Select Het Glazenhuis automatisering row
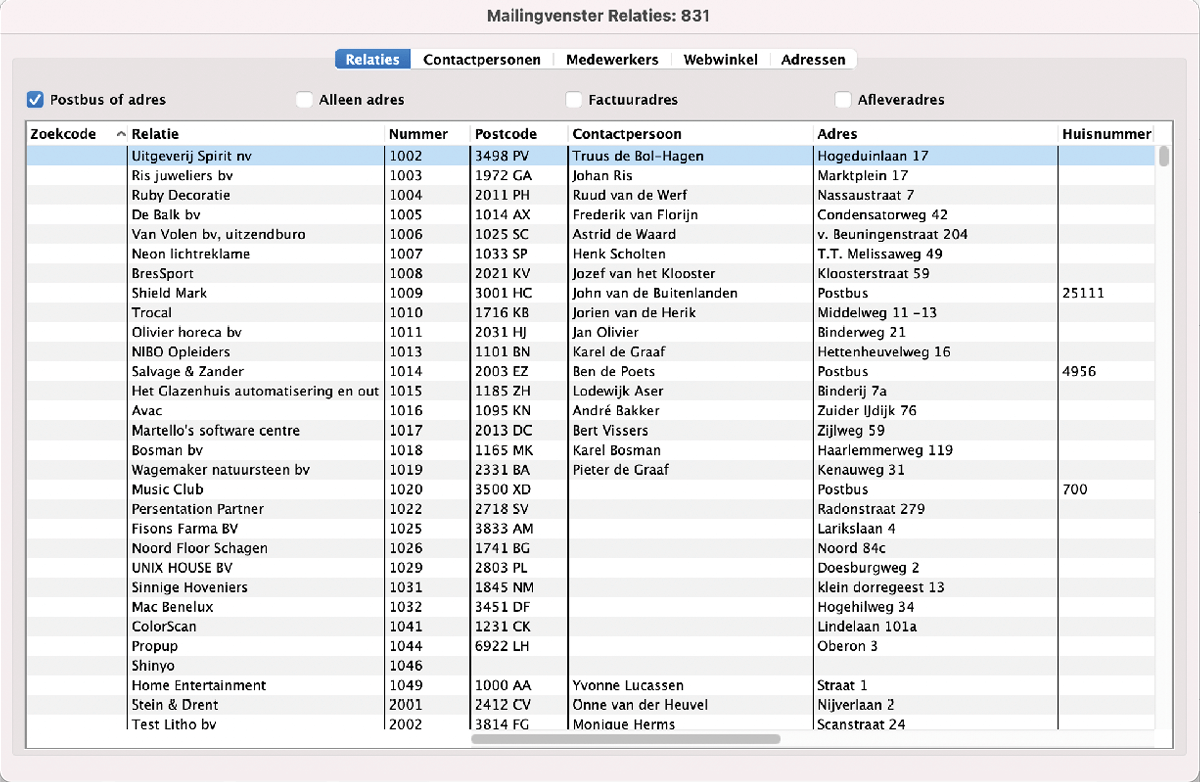Screen dimensions: 1200x782 (590, 391)
